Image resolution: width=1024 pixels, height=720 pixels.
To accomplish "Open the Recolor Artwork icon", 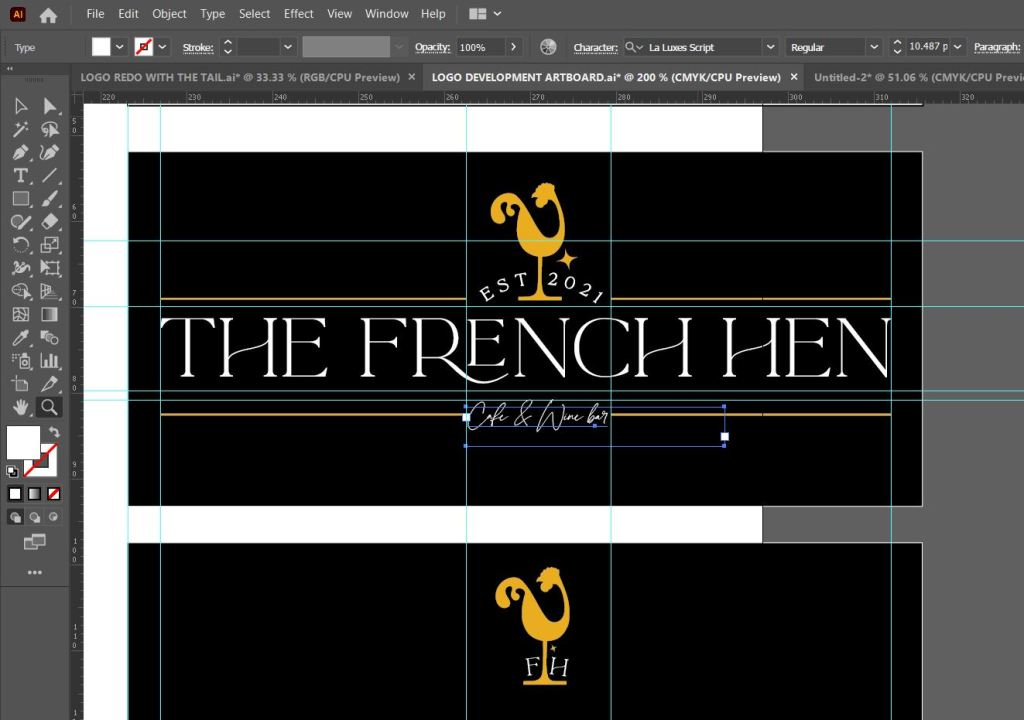I will coord(548,47).
